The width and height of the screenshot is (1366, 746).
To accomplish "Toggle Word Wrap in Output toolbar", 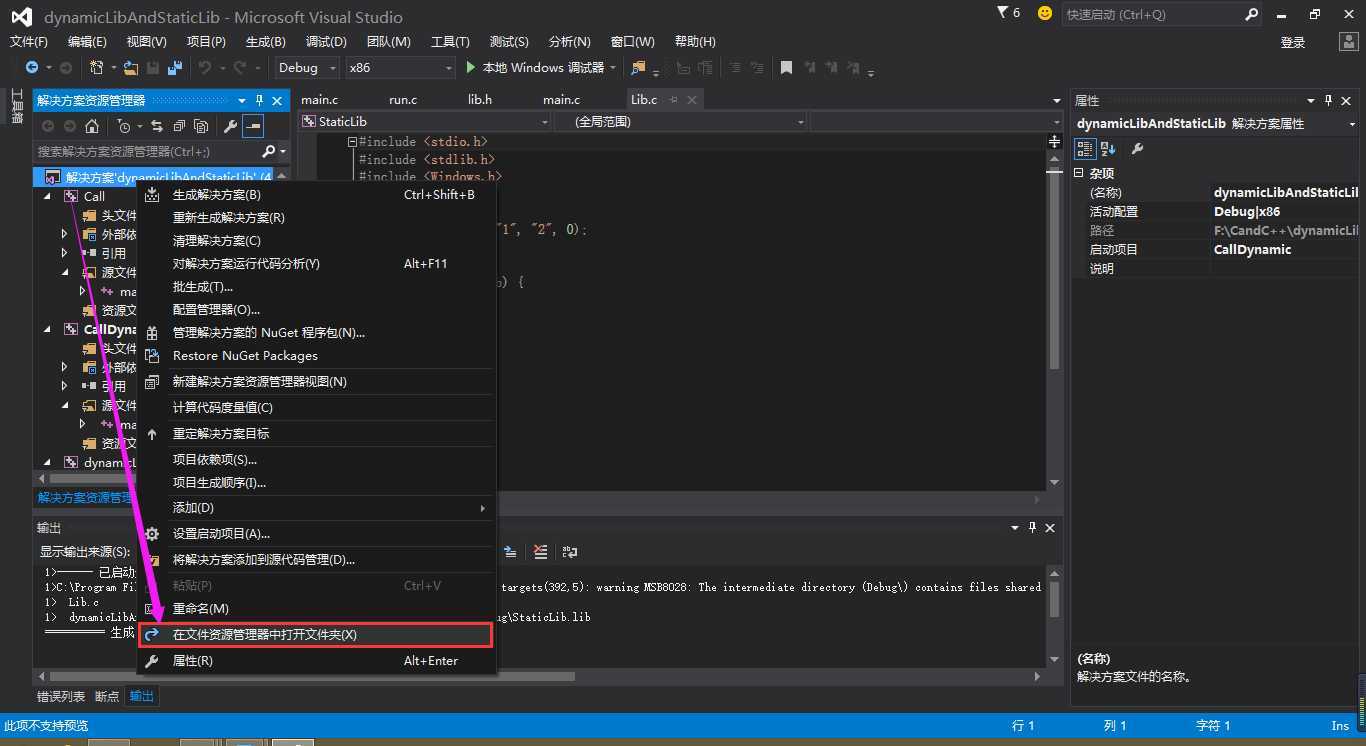I will [570, 551].
